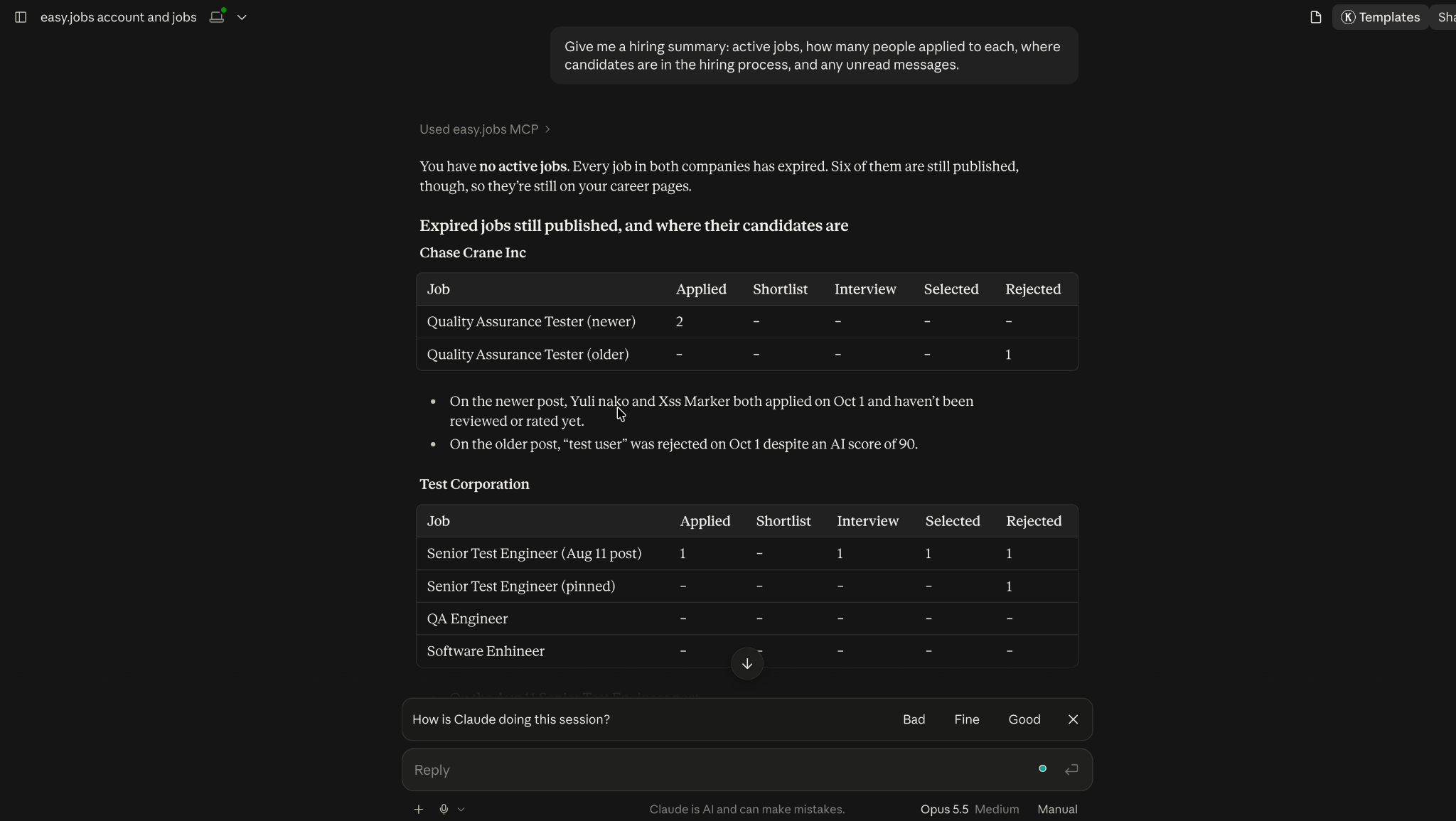Rate the session as Fine
1456x821 pixels.
(966, 719)
